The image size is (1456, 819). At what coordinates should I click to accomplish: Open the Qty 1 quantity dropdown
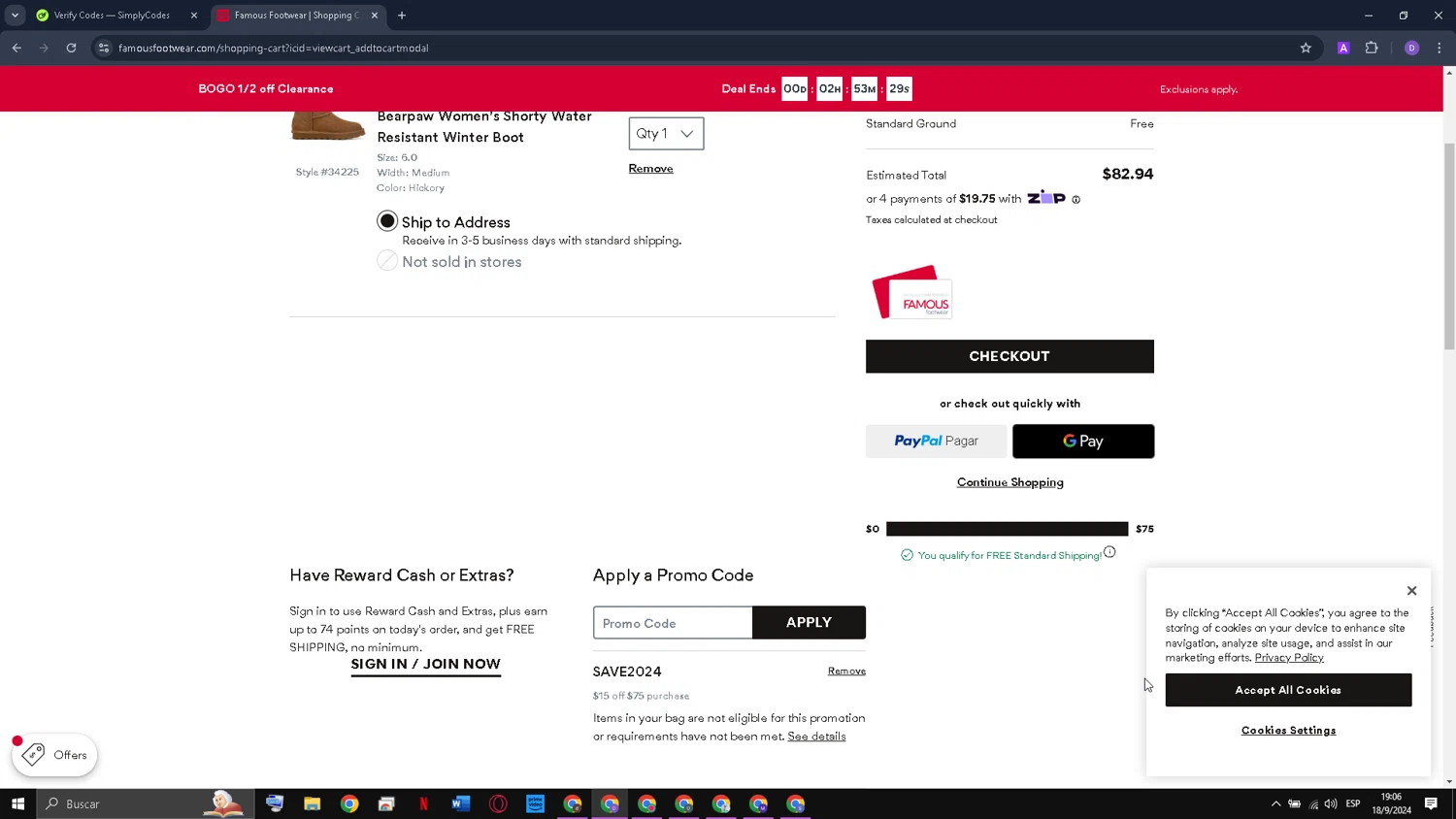(666, 134)
